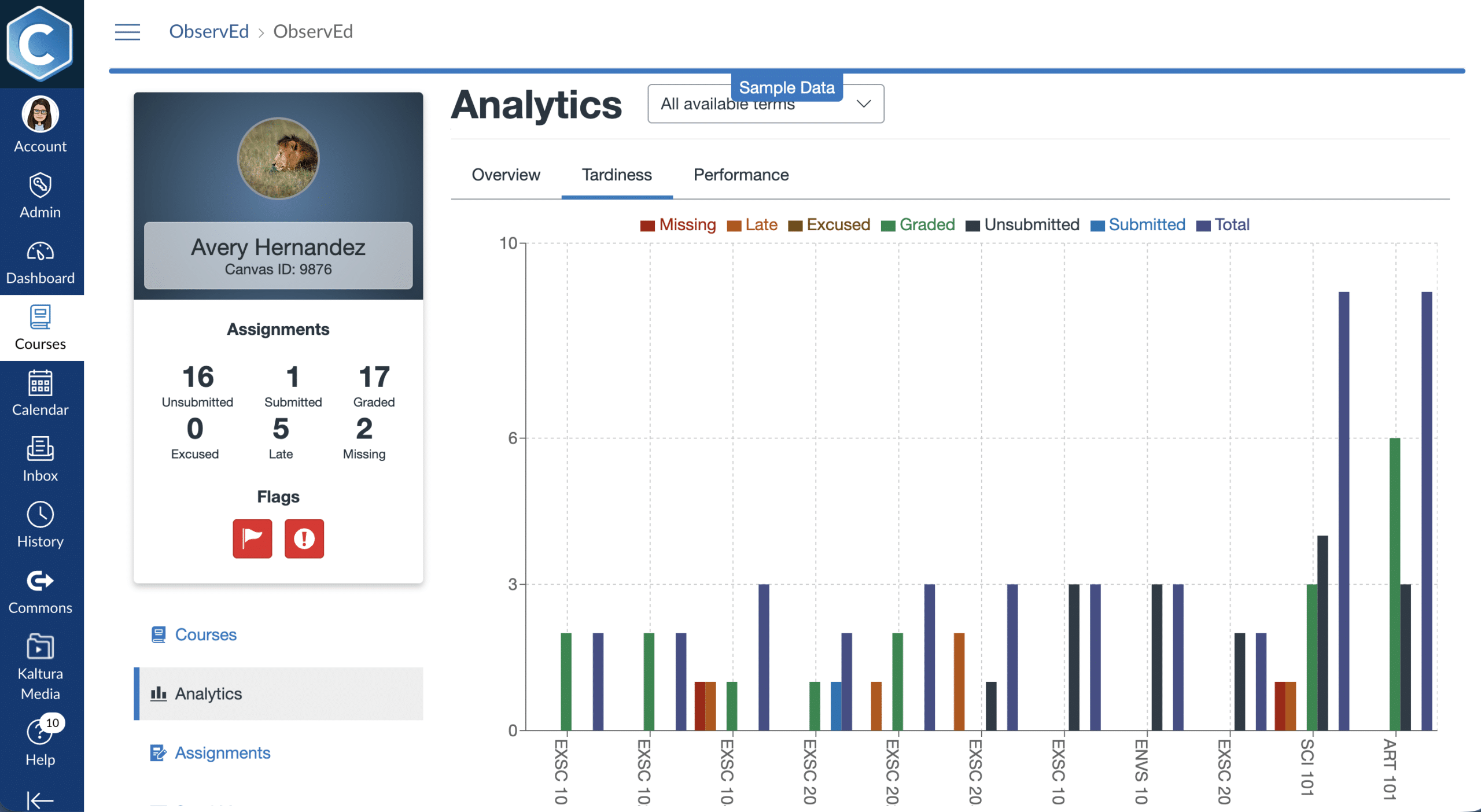Open the History clock icon

tap(40, 515)
